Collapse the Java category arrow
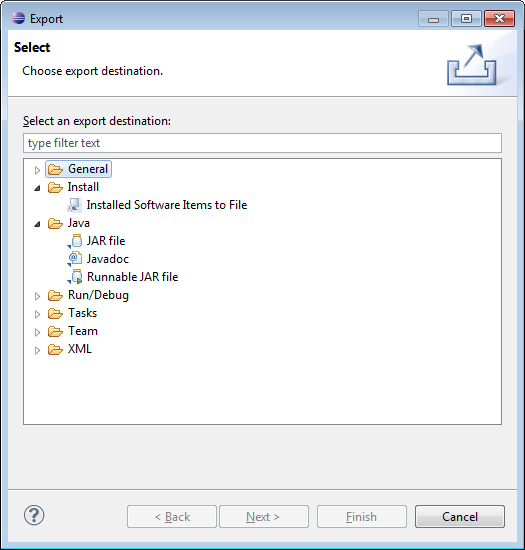Viewport: 525px width, 550px height. [37, 224]
